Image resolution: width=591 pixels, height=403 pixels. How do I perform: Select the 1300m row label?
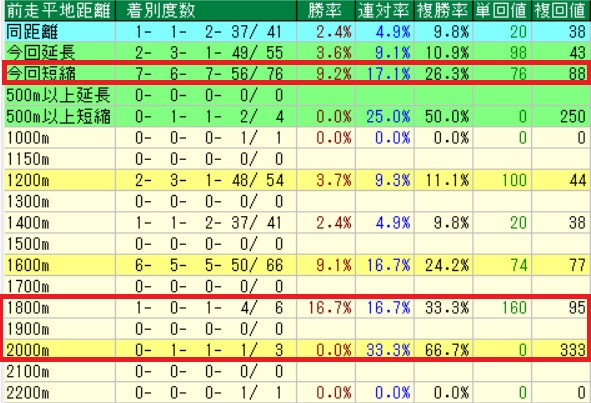[x=28, y=201]
